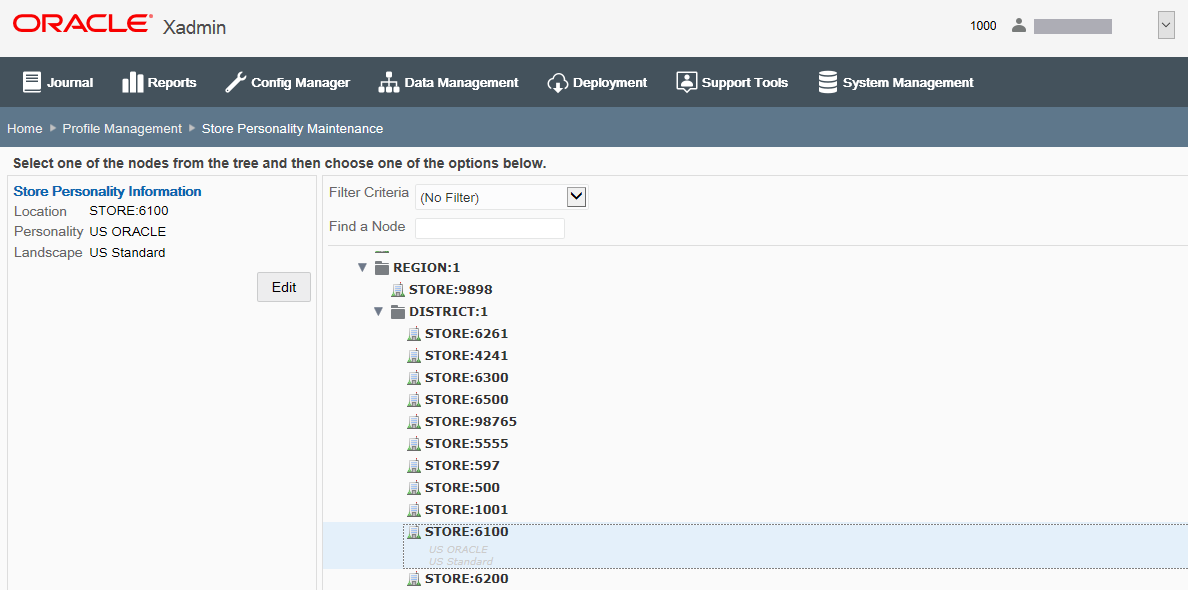Click into the Find a Node field
The image size is (1188, 590).
coord(490,228)
